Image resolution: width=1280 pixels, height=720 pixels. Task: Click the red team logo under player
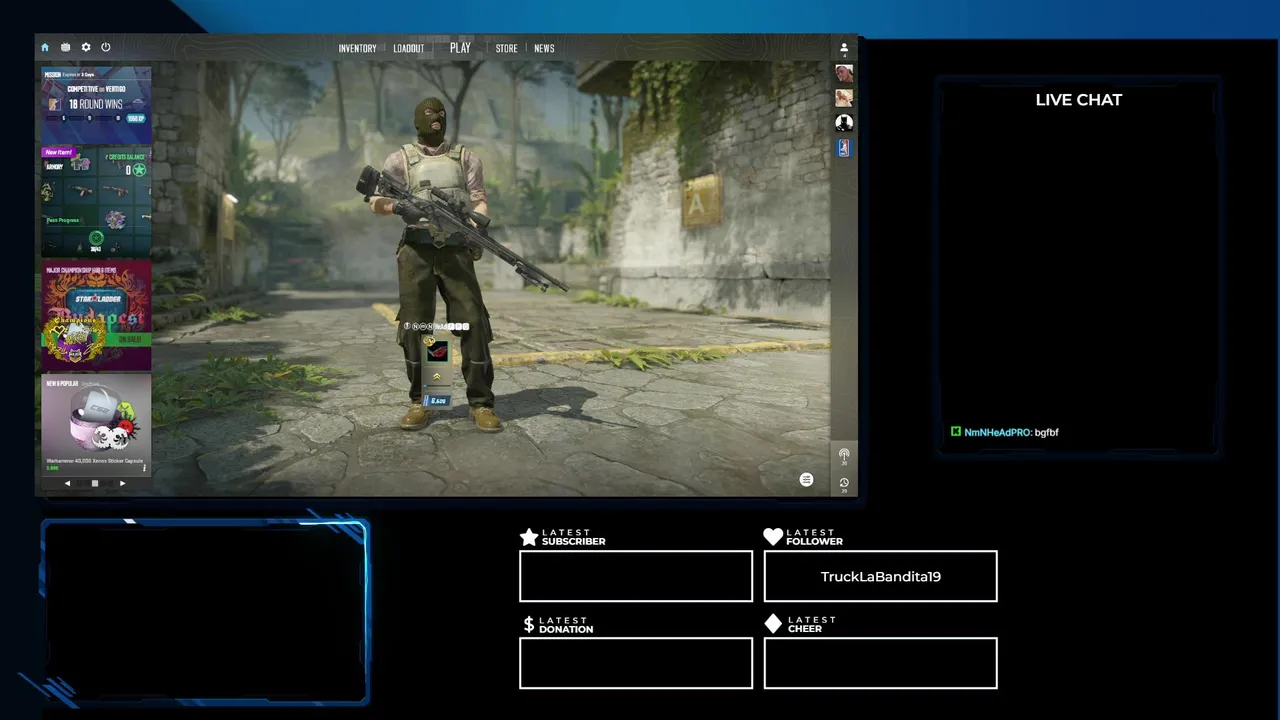tap(437, 352)
